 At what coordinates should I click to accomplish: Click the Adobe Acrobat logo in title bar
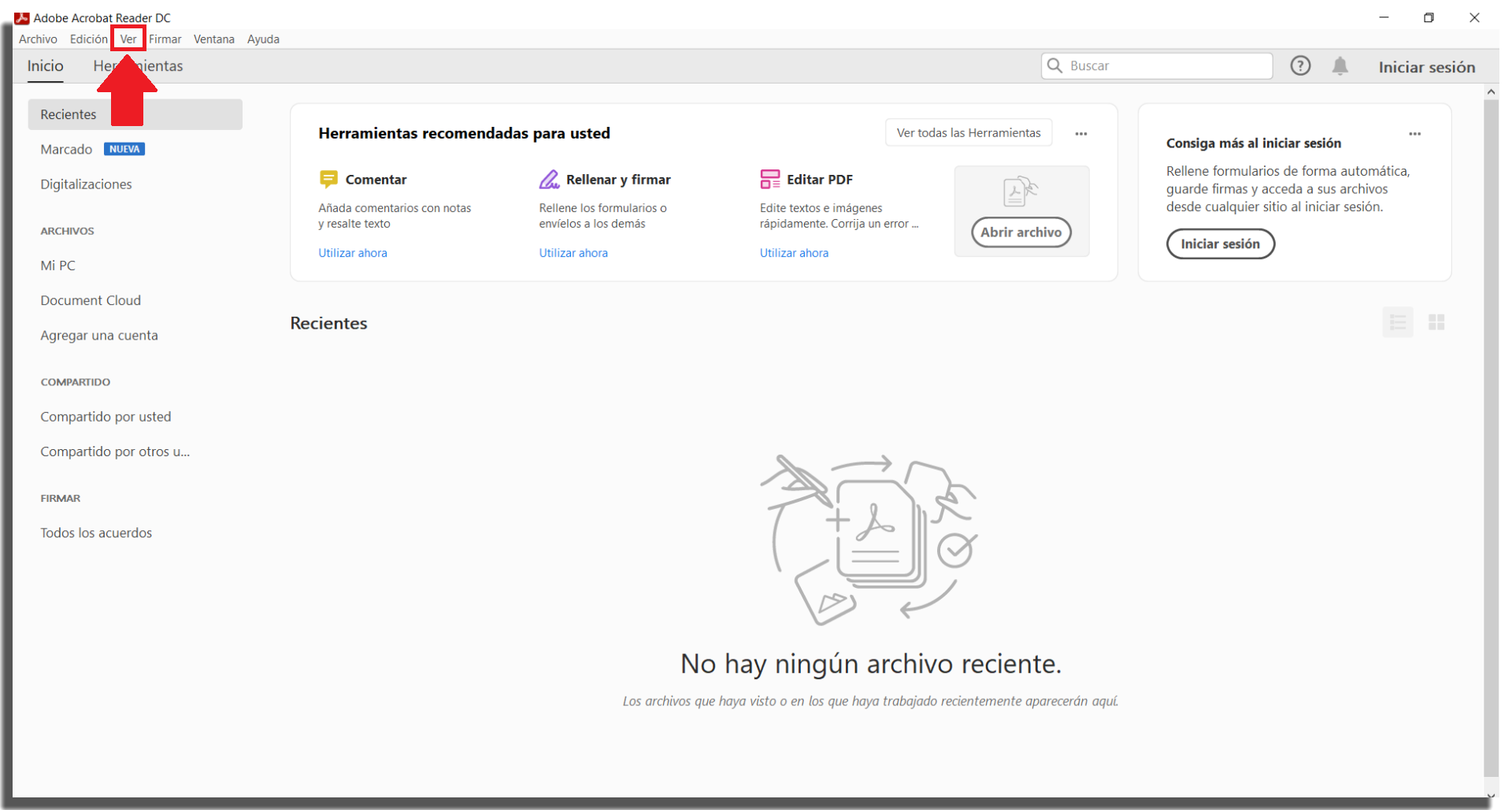click(x=22, y=17)
